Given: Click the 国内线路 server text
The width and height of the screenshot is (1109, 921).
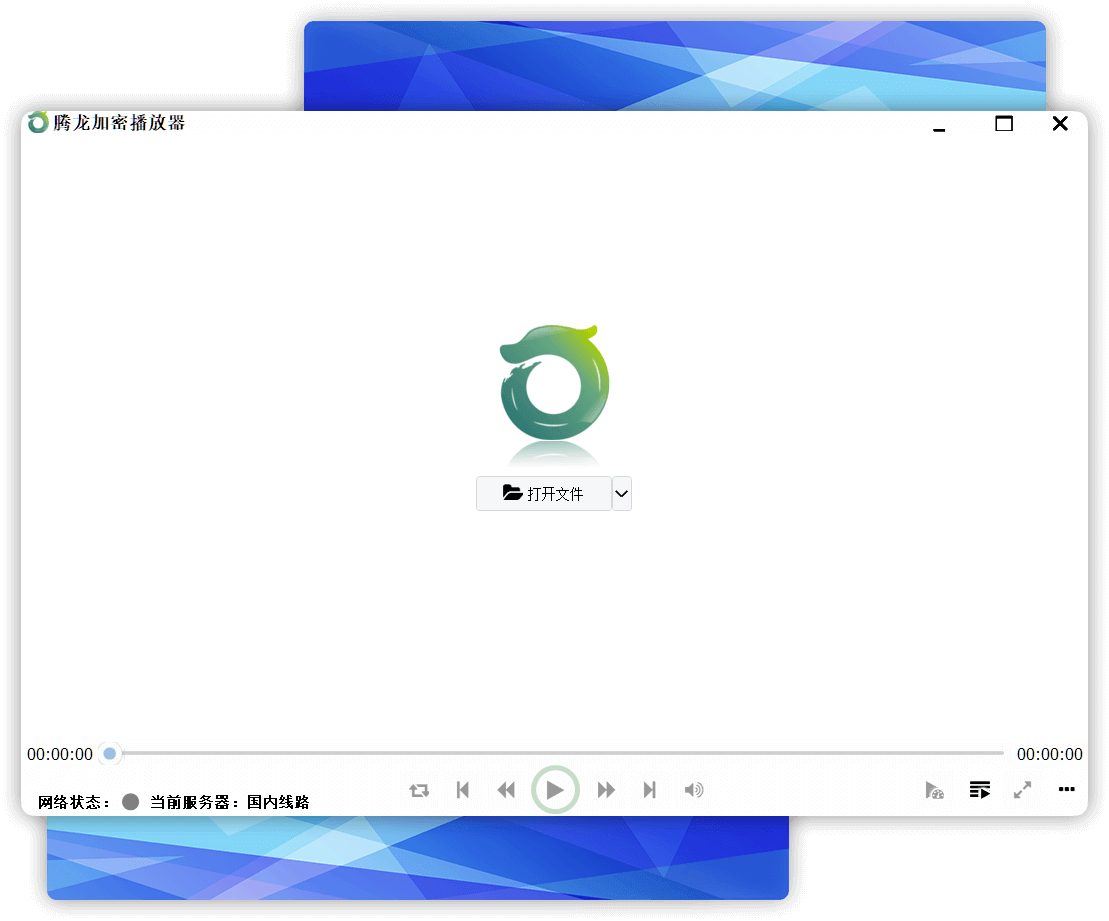Looking at the screenshot, I should 278,802.
